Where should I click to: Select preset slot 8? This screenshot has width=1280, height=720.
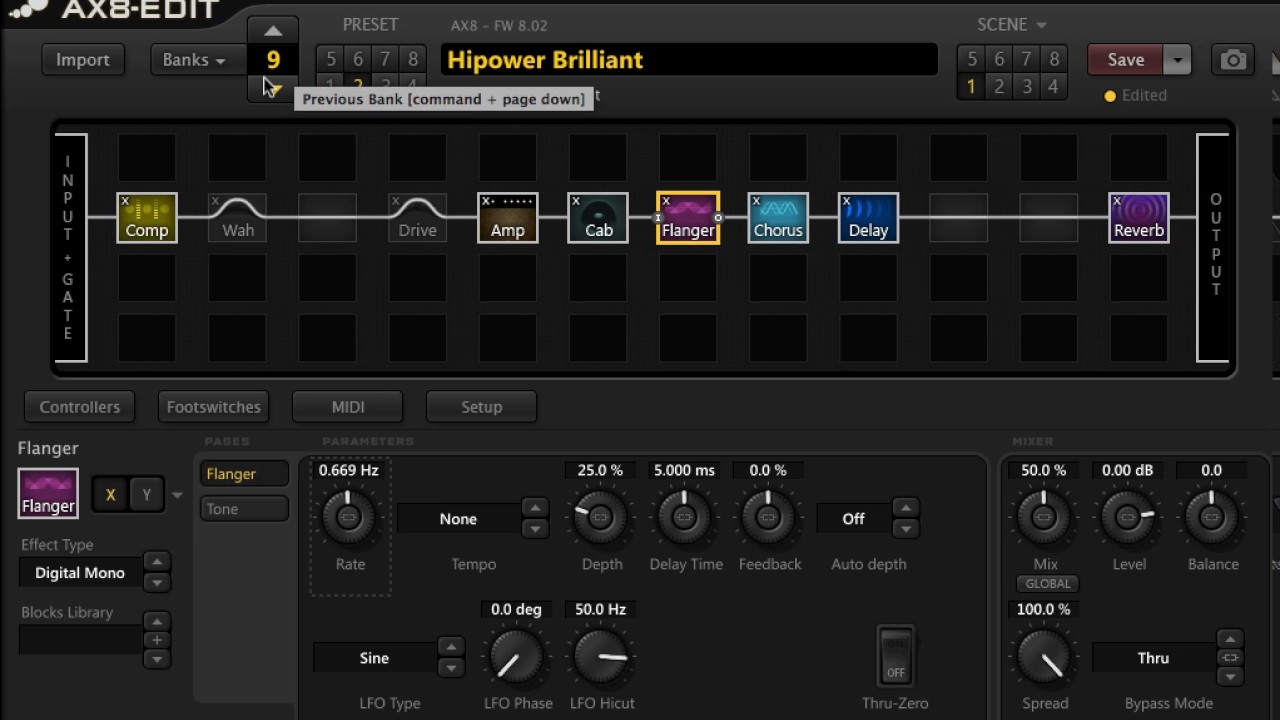(x=412, y=60)
